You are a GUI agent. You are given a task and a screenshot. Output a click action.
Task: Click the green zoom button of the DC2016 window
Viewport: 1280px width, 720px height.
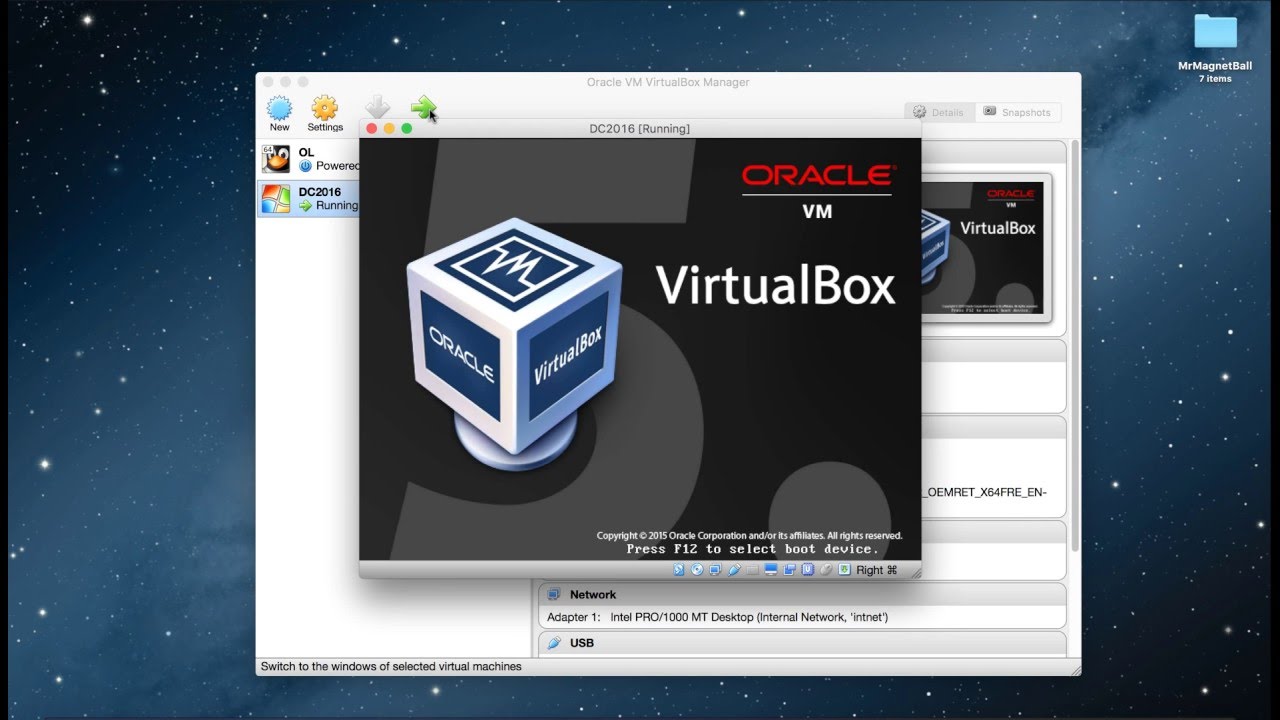pyautogui.click(x=406, y=129)
